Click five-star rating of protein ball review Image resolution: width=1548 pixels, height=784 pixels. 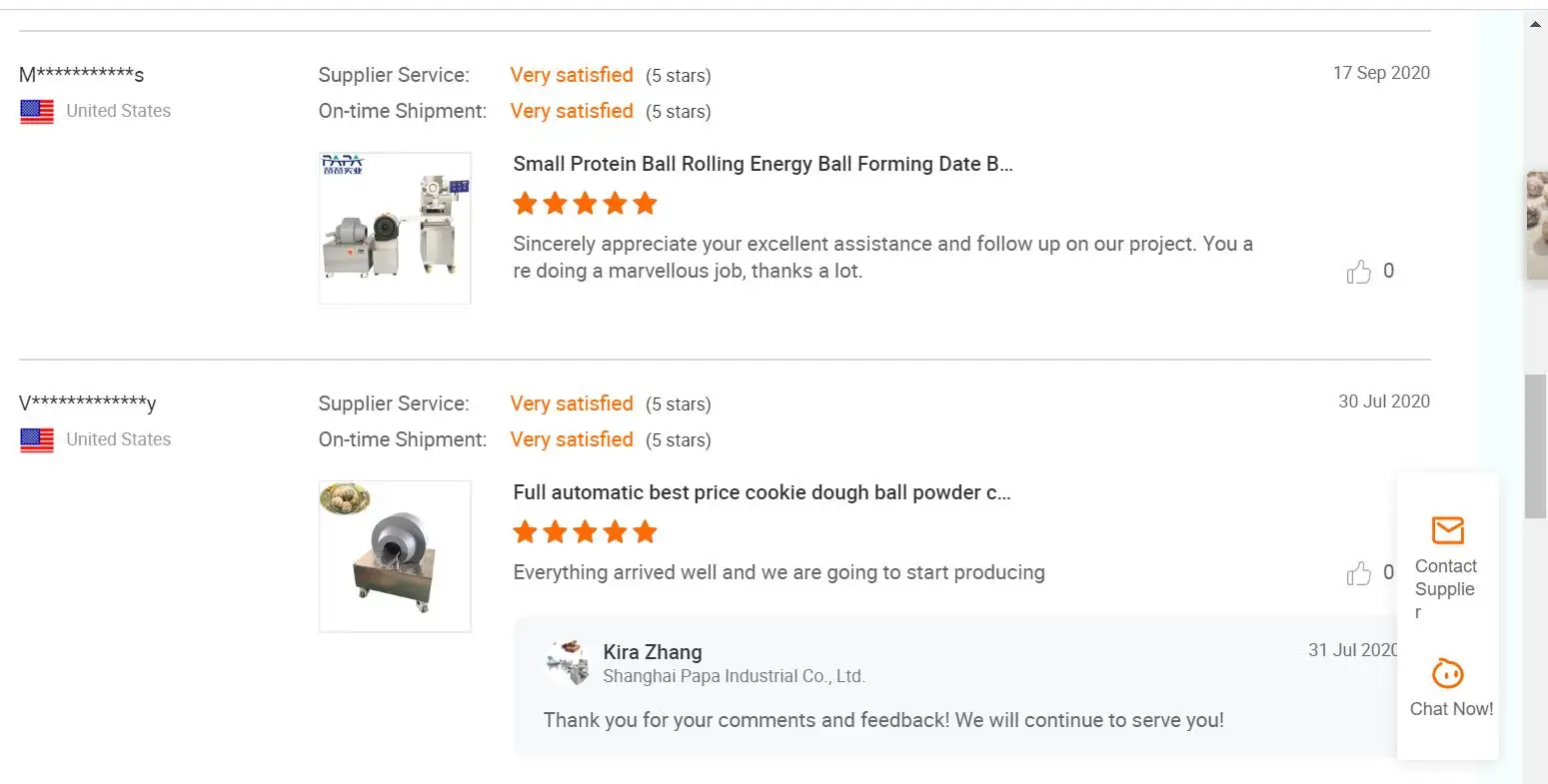point(585,204)
